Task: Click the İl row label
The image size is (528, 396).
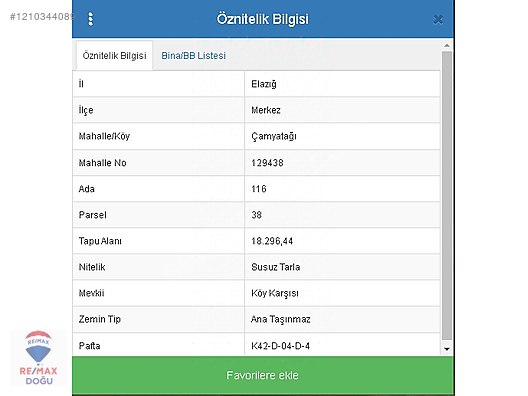Action: (x=81, y=84)
